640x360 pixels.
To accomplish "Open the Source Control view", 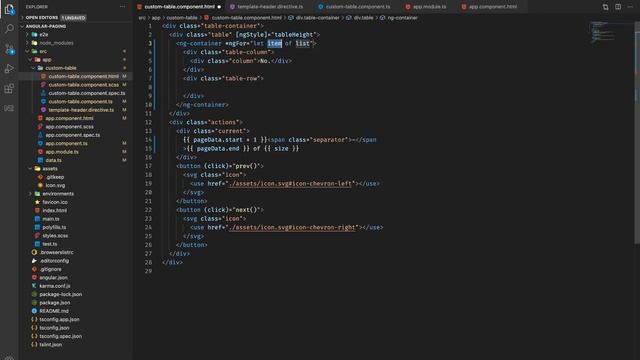I will (x=9, y=49).
